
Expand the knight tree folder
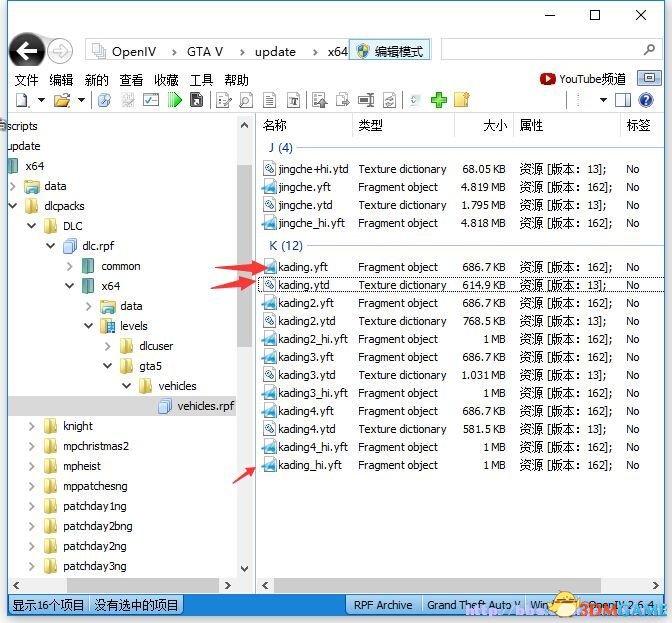[32, 426]
